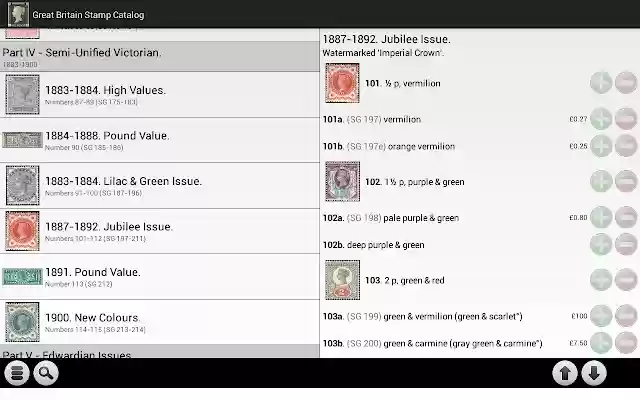This screenshot has width=640, height=400.
Task: Add stamp 102 purple & green with plus
Action: click(601, 181)
